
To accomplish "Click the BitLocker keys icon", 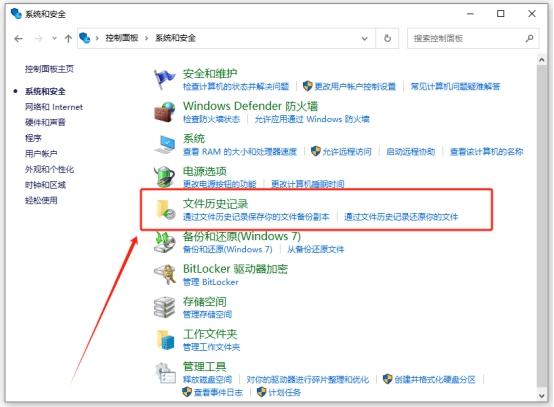I will (165, 275).
